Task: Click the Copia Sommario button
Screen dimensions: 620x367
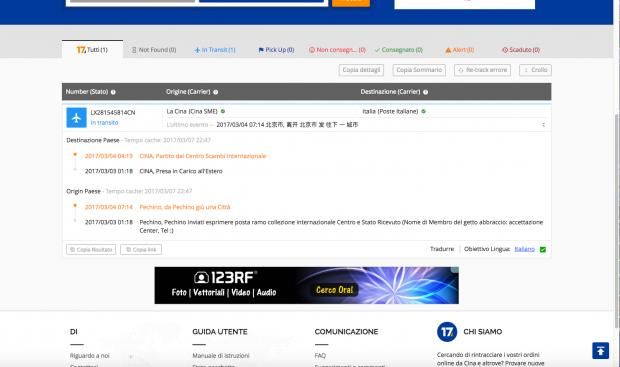Action: [x=419, y=70]
